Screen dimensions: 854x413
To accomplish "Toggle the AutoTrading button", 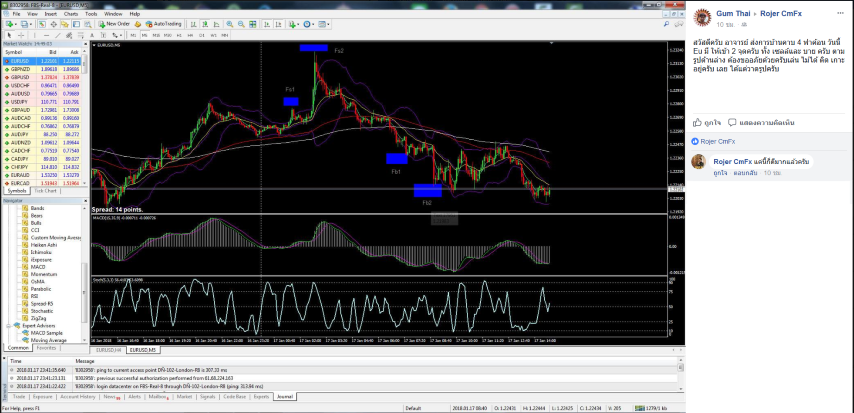I will [163, 24].
